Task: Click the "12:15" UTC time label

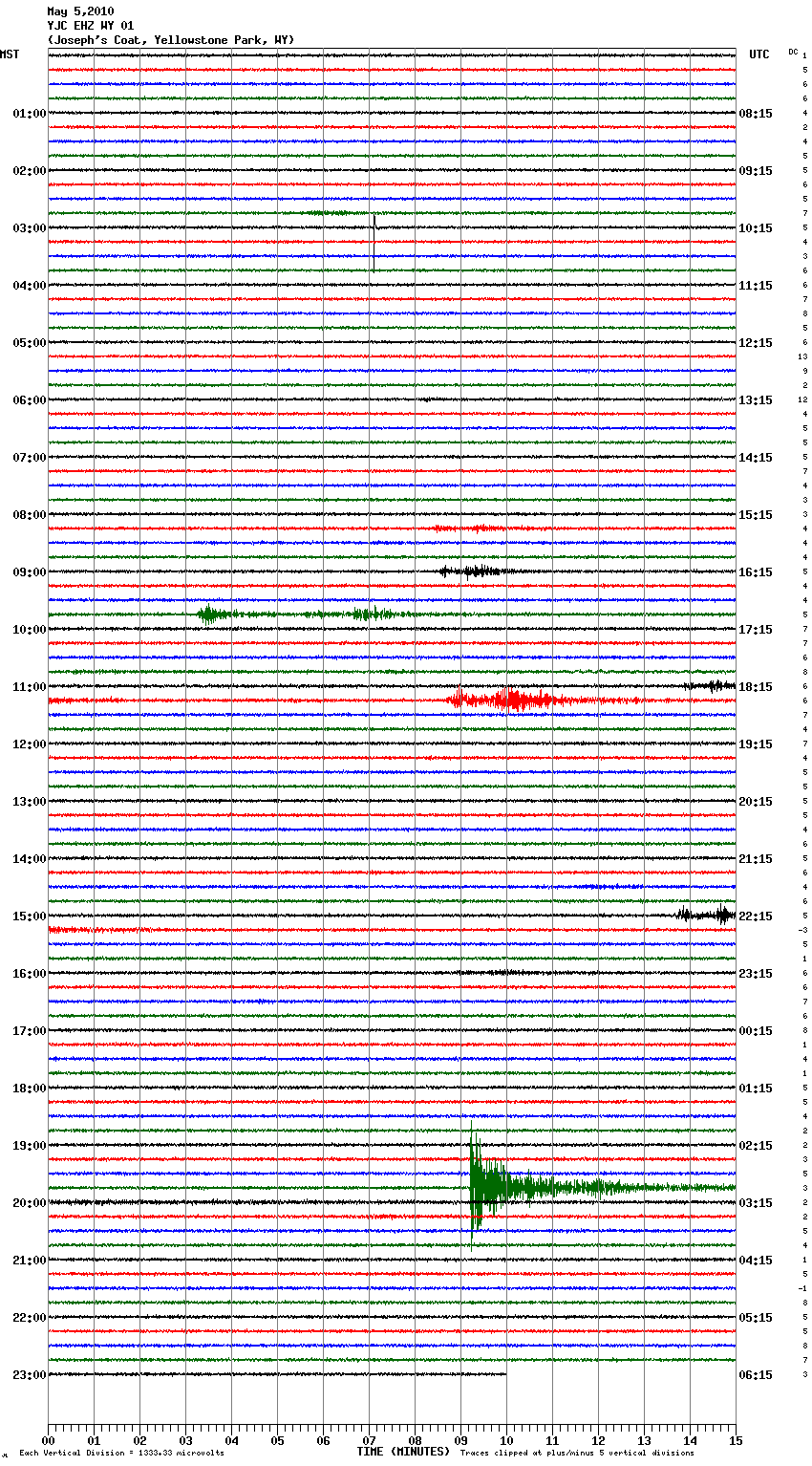Action: point(756,343)
